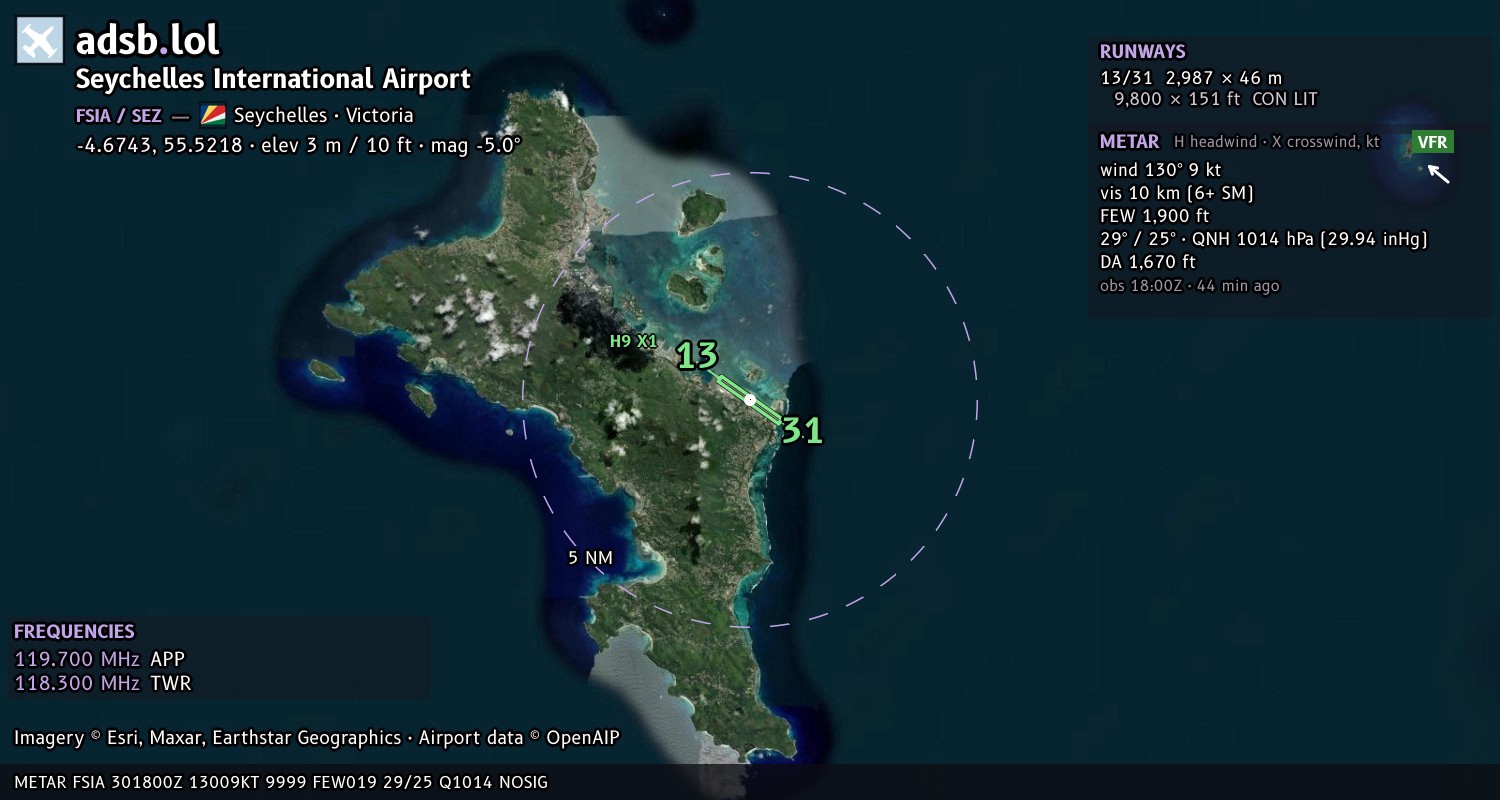
Task: Click the Seychelles flag icon
Action: point(213,115)
